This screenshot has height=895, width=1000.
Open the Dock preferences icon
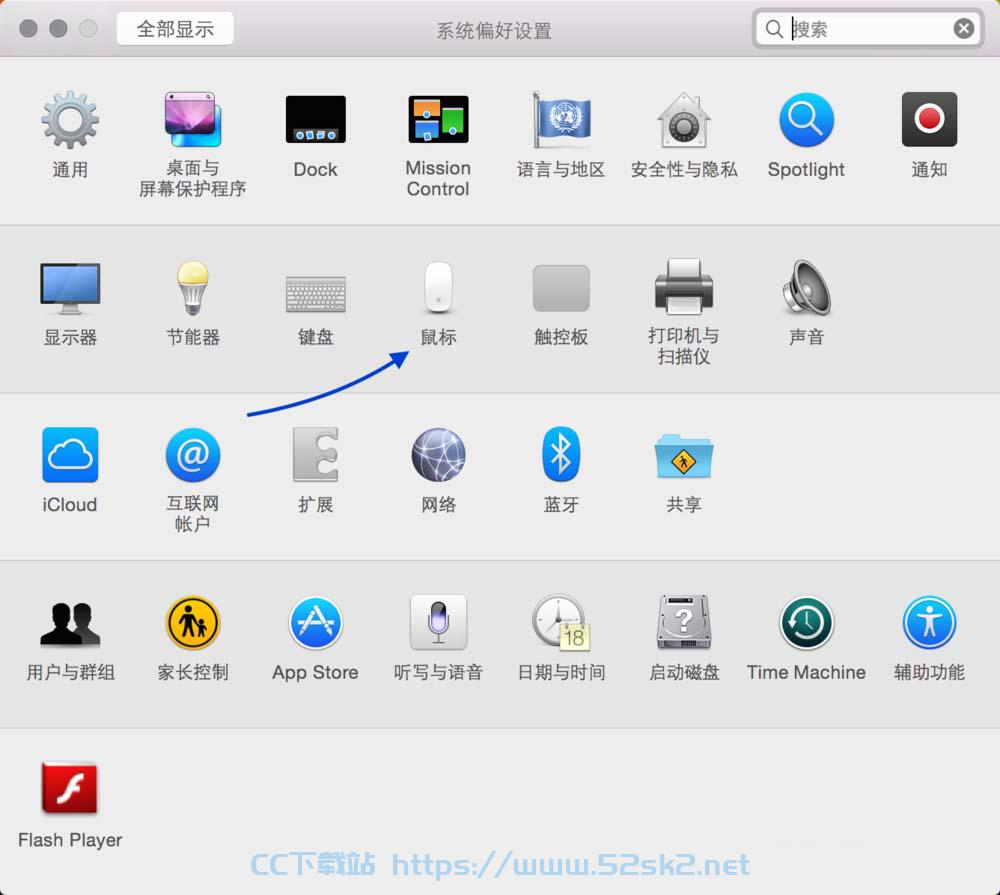tap(315, 119)
